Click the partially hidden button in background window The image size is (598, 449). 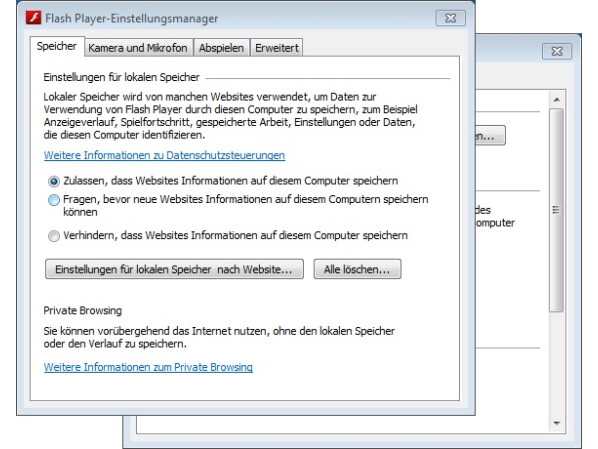click(490, 135)
